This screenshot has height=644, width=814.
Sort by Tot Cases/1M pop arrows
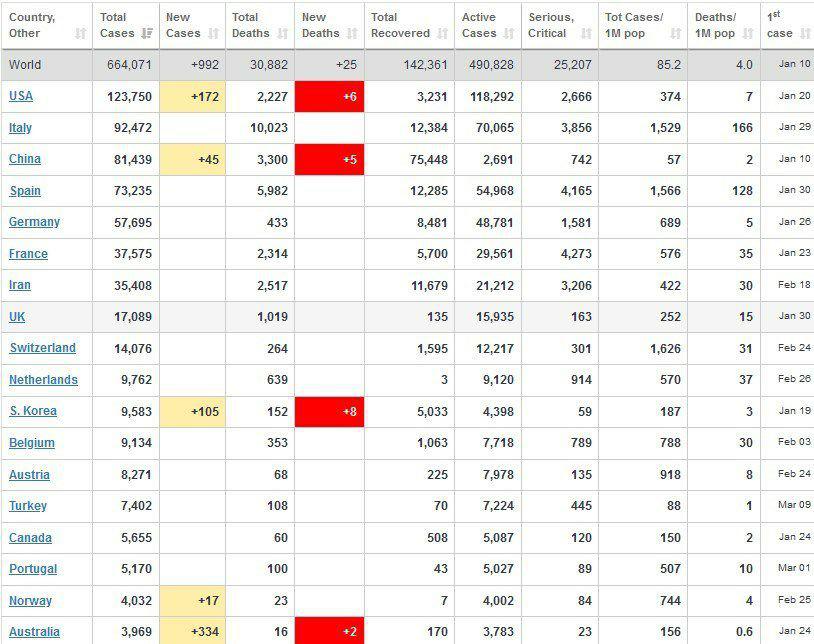click(675, 34)
